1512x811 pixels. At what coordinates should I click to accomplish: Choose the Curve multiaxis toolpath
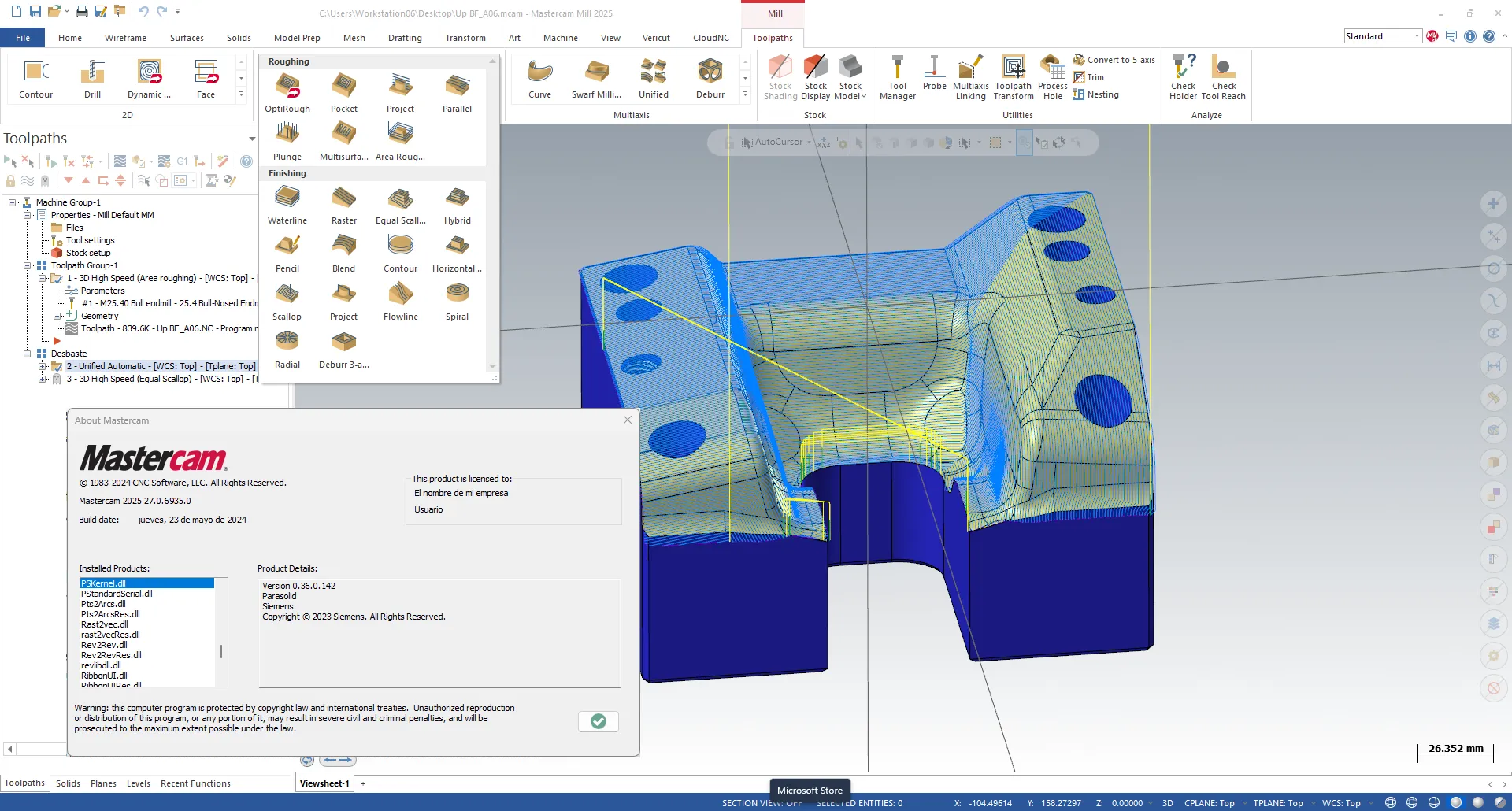(x=540, y=80)
